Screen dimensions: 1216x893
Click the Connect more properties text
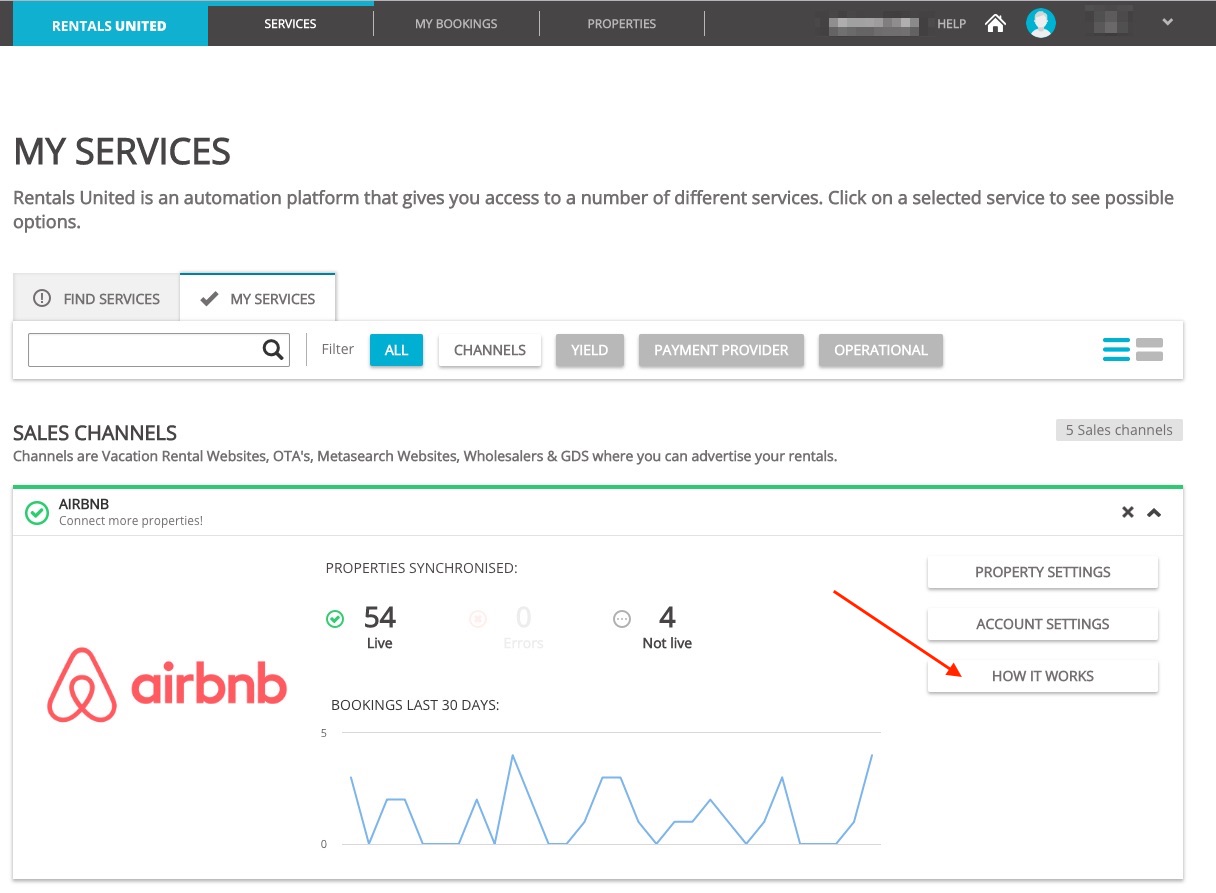(x=131, y=521)
